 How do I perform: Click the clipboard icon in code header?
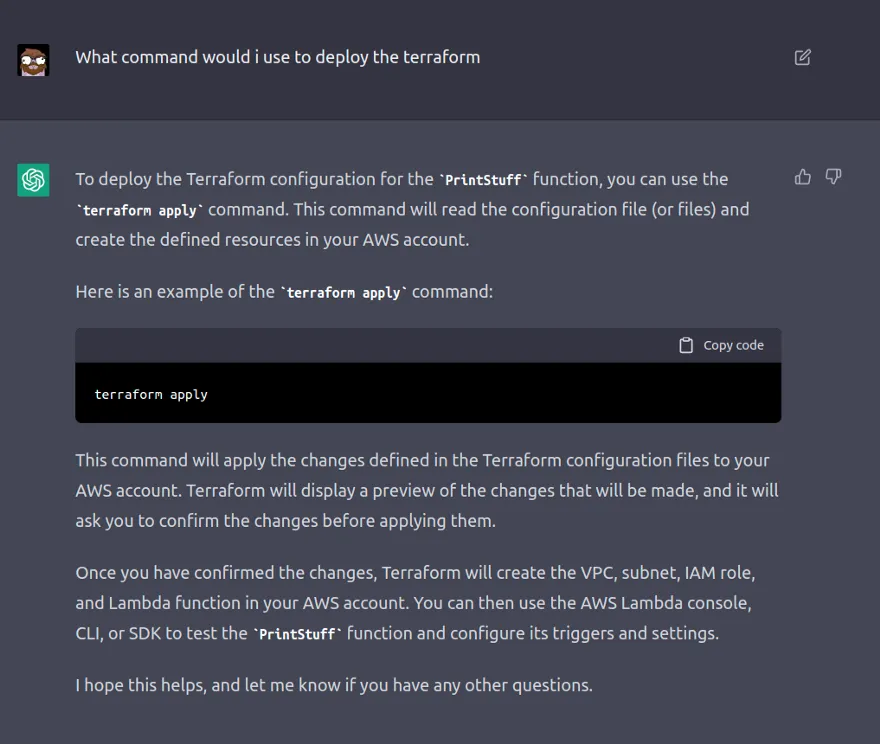click(686, 345)
